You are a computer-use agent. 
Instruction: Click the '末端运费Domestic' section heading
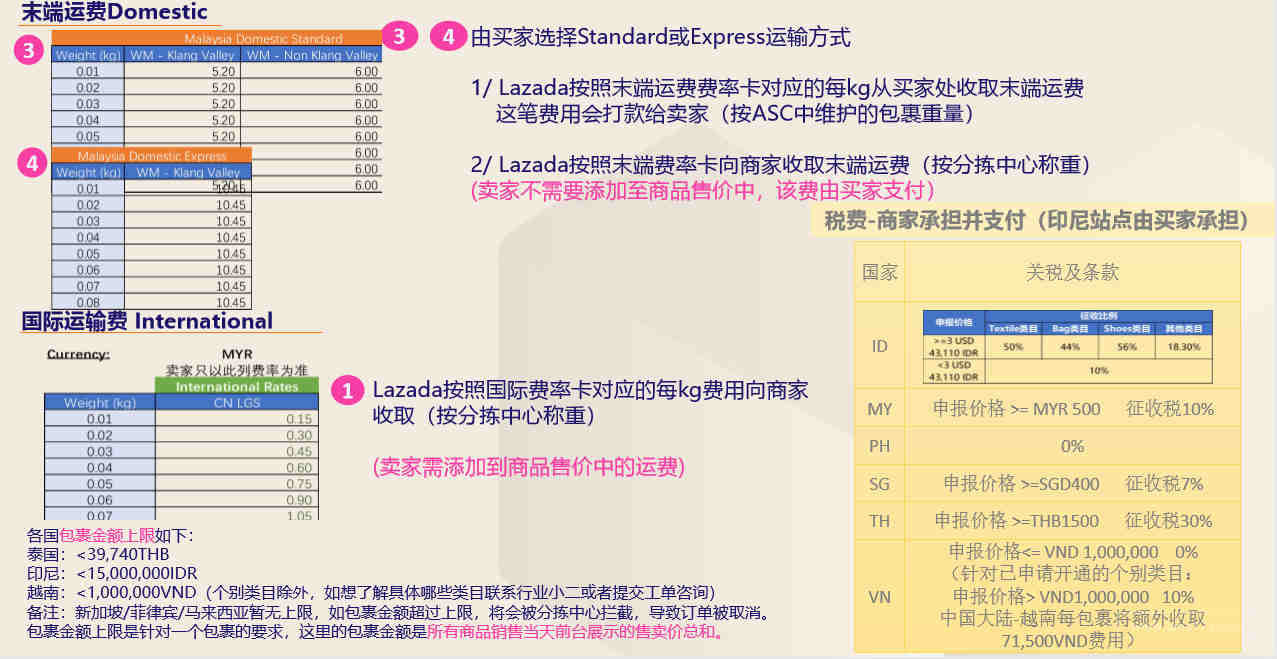click(x=115, y=13)
